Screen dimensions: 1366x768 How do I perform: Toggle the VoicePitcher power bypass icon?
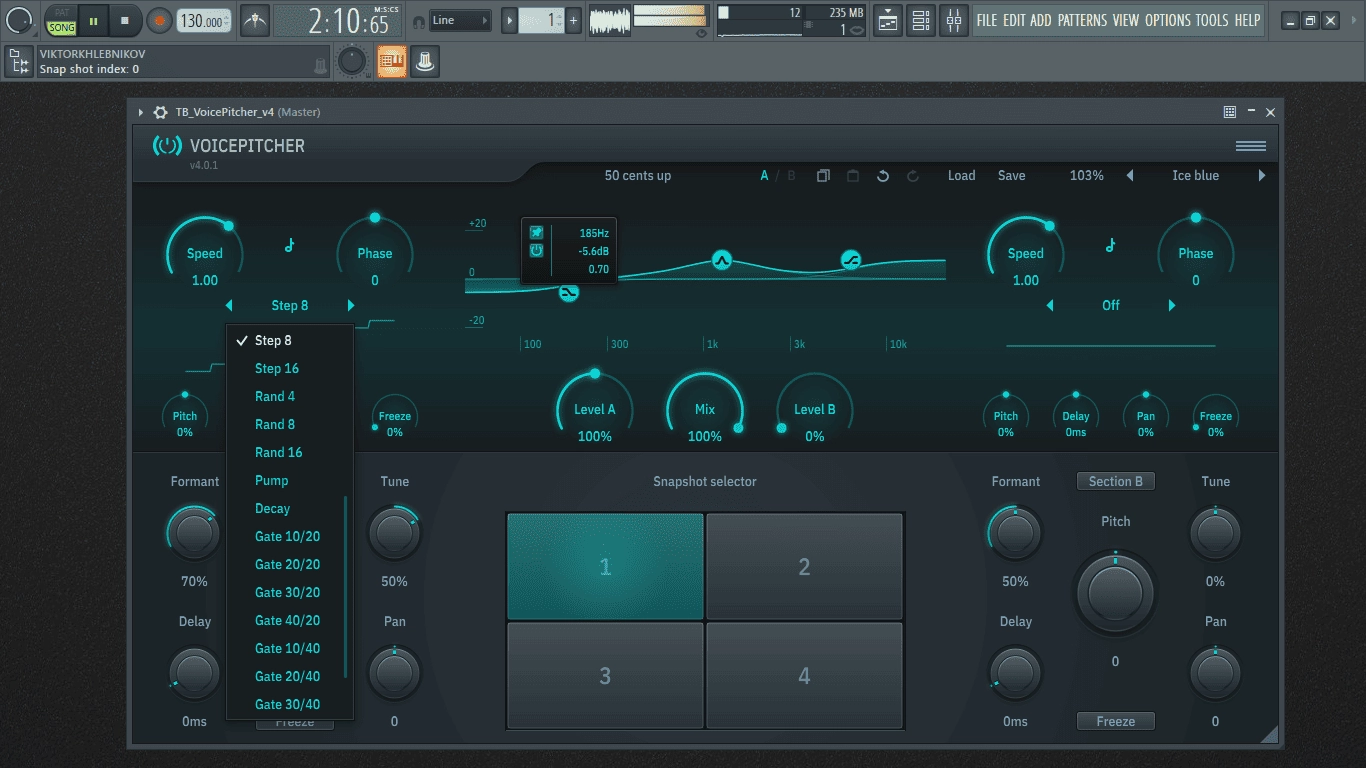click(167, 146)
